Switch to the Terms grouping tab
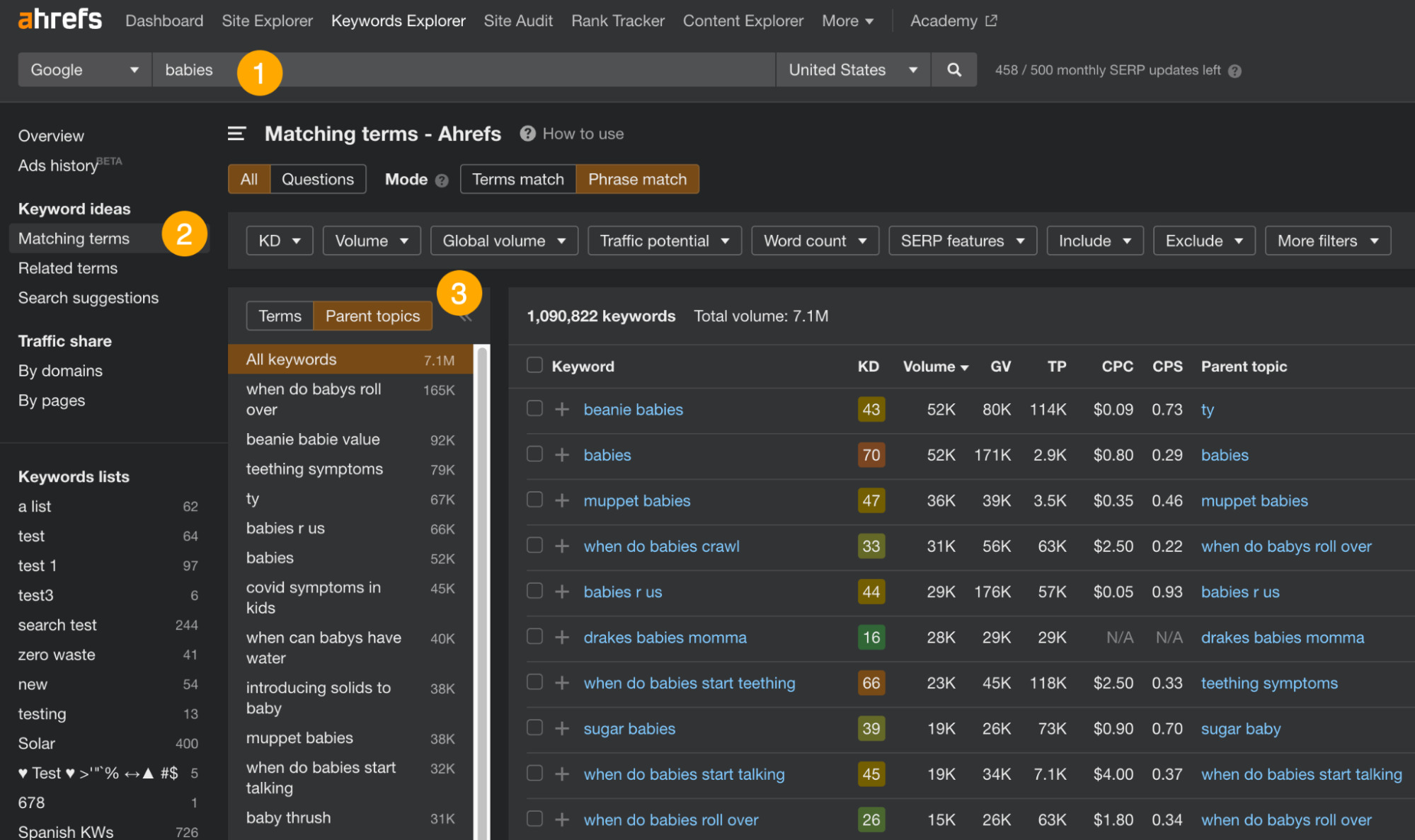Screen dimensions: 1415x840 pos(280,316)
